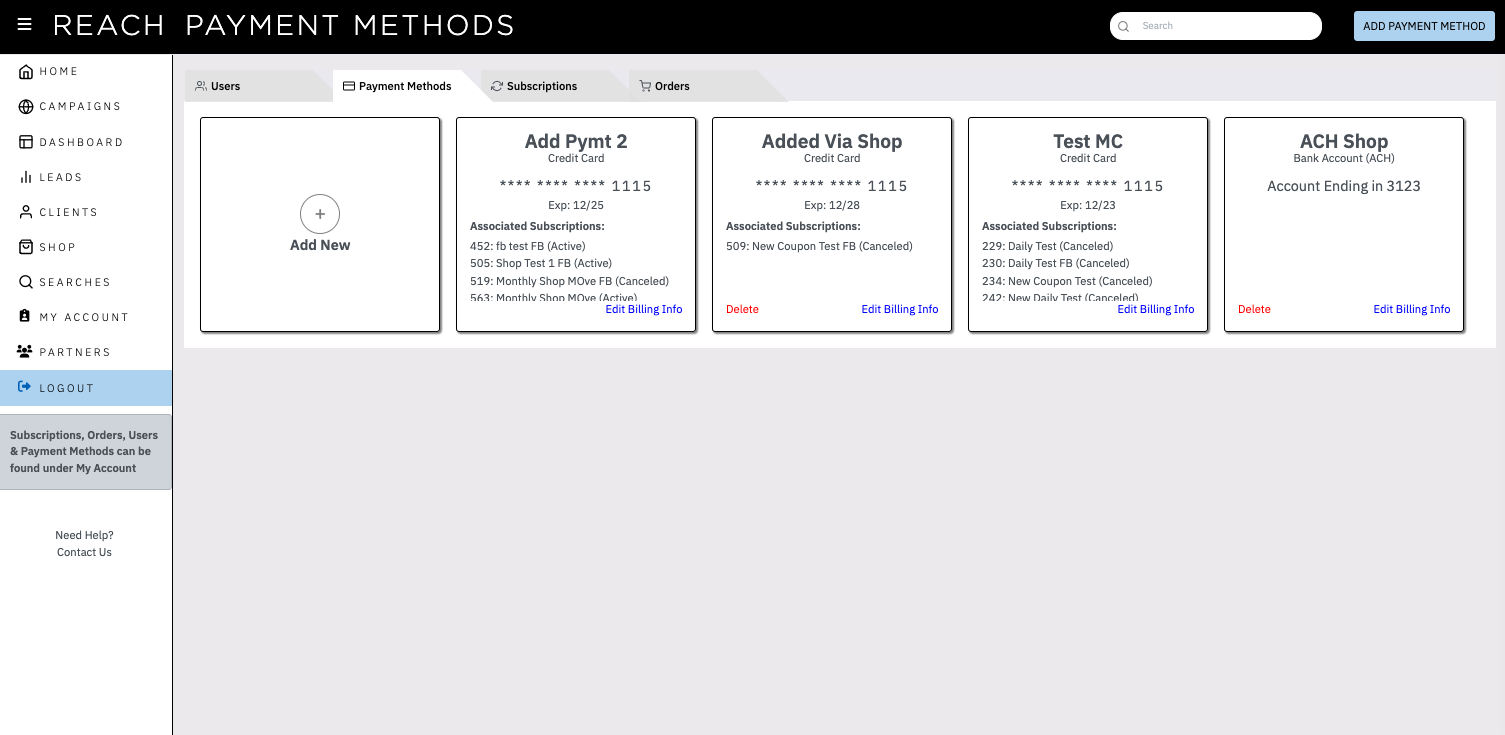Screen dimensions: 1505x735
Task: Open the hamburger menu icon
Action: (x=25, y=25)
